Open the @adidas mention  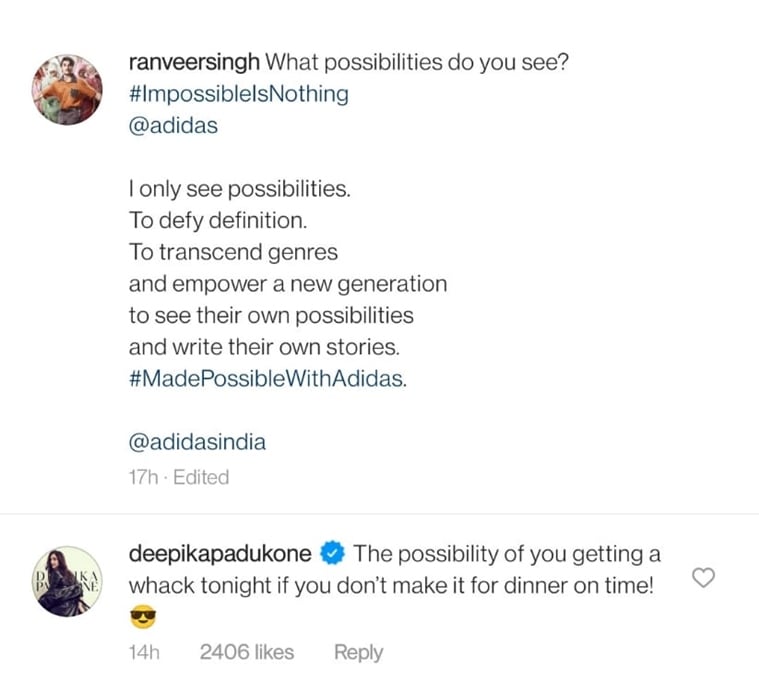tap(173, 125)
